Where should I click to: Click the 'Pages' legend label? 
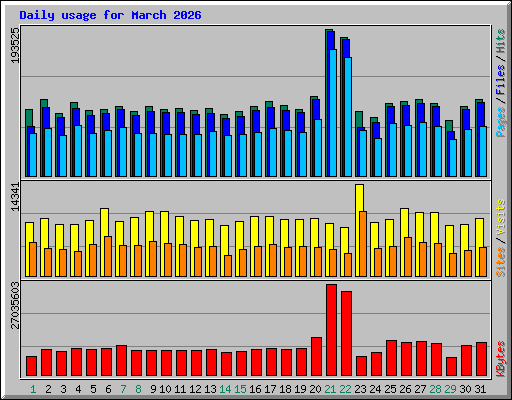[501, 122]
